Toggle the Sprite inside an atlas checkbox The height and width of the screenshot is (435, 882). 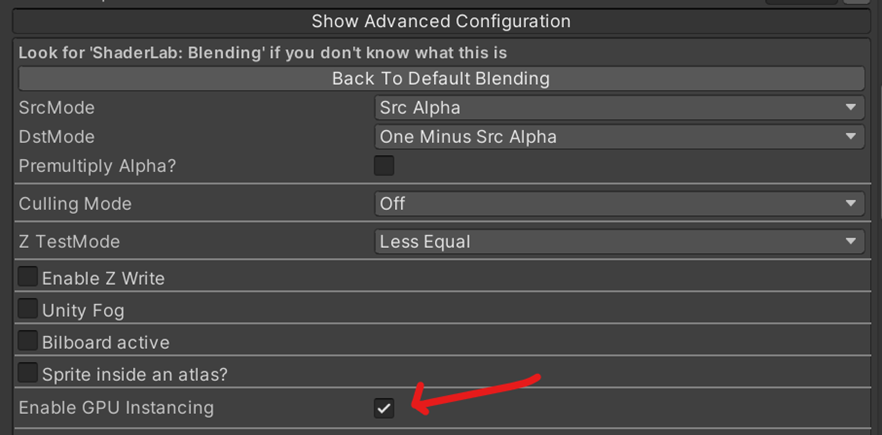(28, 373)
